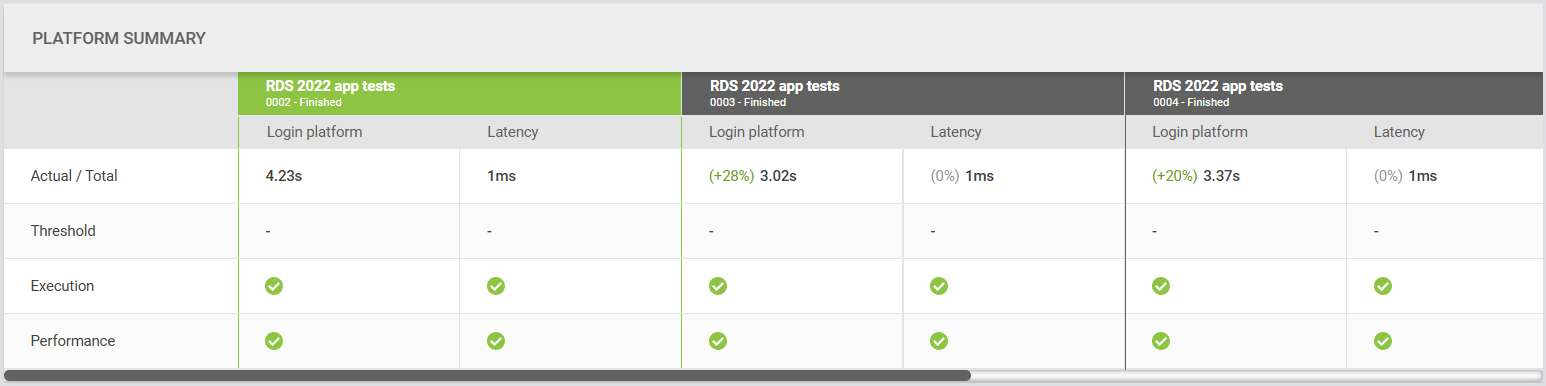The image size is (1546, 386).
Task: Click Latency column header under run 0002
Action: 513,132
